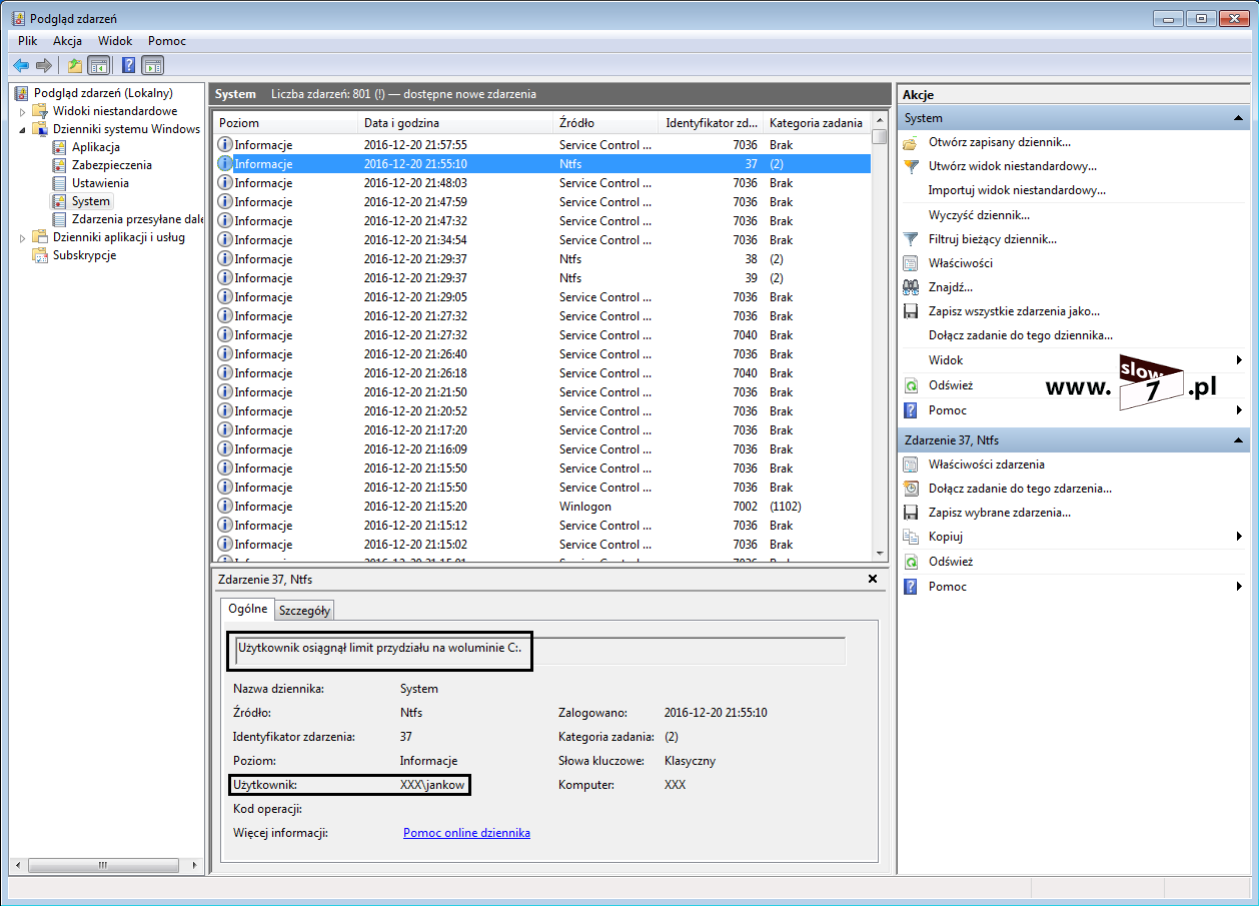Open the Subskrypcje node

pyautogui.click(x=84, y=255)
